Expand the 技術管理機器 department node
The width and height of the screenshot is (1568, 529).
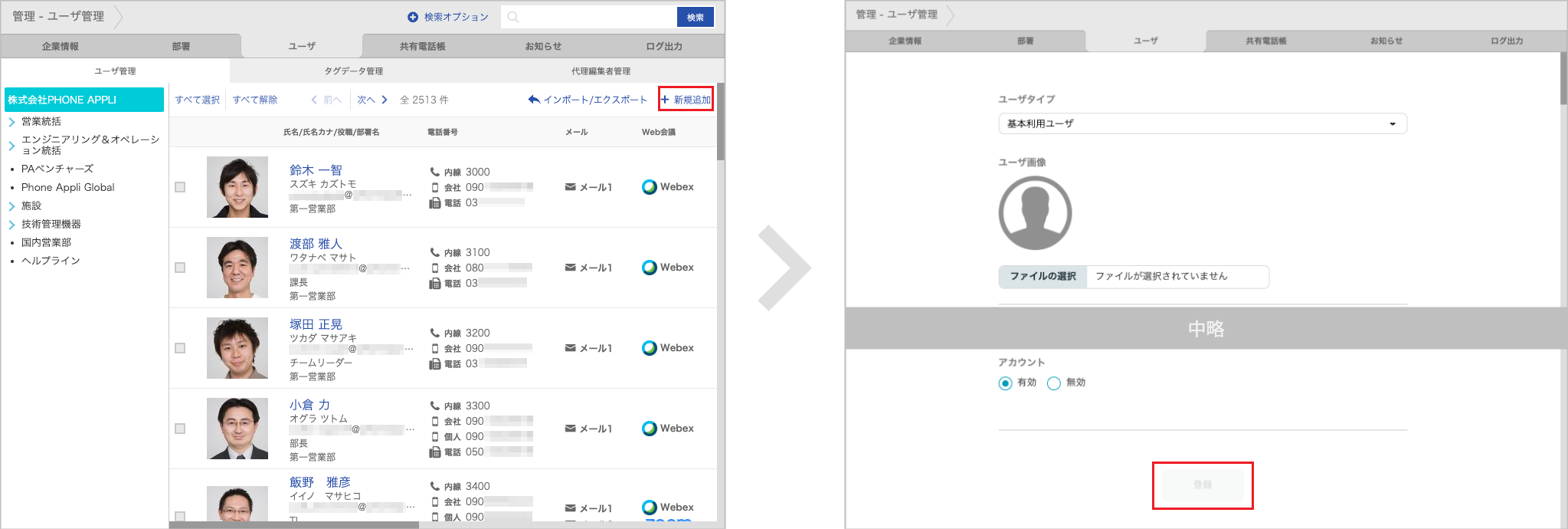click(x=11, y=225)
